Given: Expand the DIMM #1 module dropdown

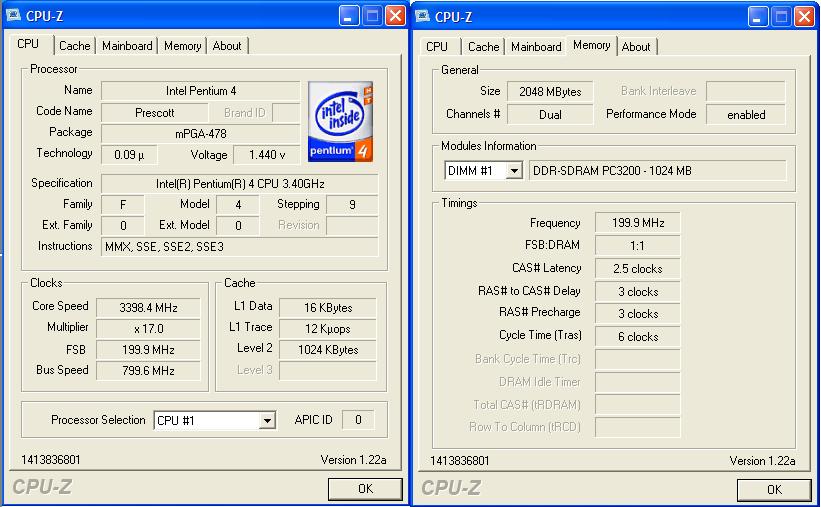Looking at the screenshot, I should (515, 171).
